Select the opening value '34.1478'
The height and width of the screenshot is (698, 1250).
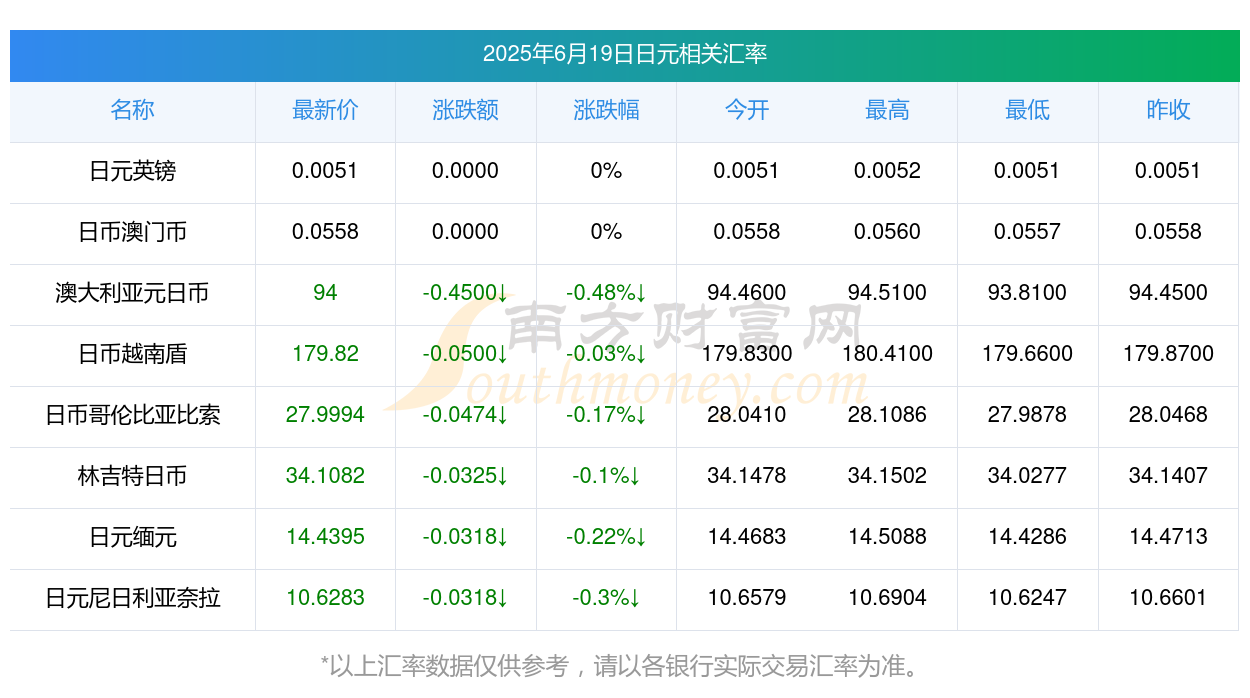pyautogui.click(x=747, y=476)
